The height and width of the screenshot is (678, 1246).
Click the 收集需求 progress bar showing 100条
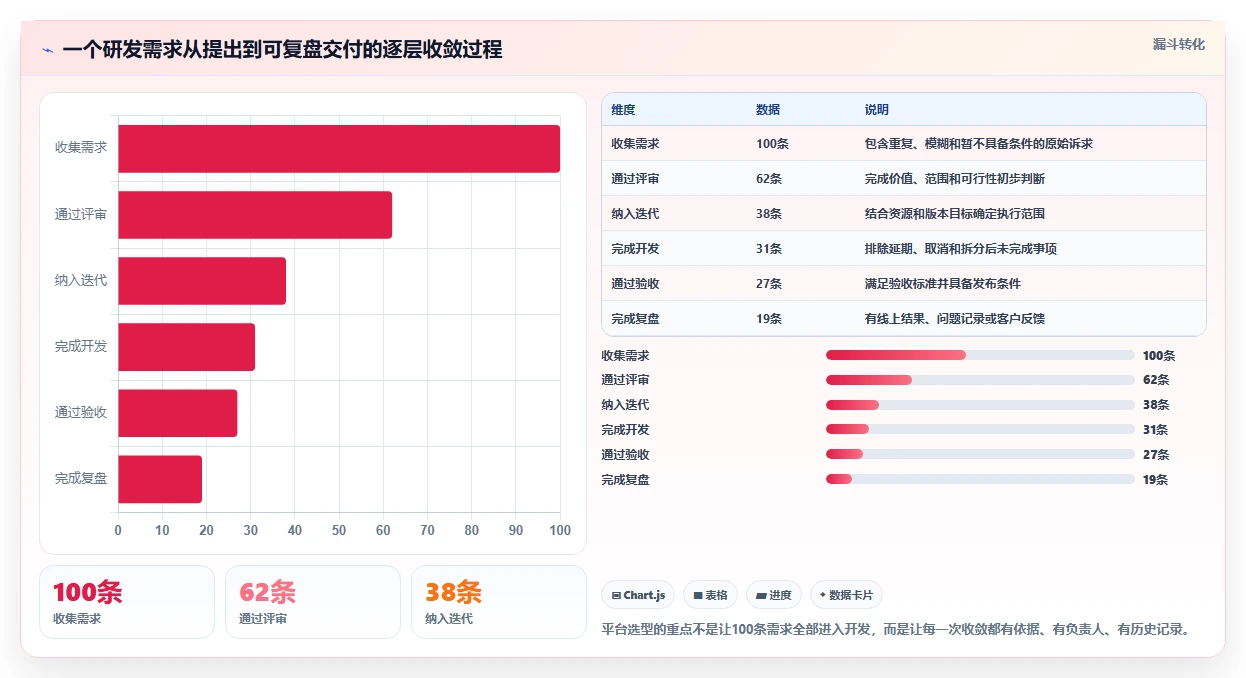tap(980, 355)
